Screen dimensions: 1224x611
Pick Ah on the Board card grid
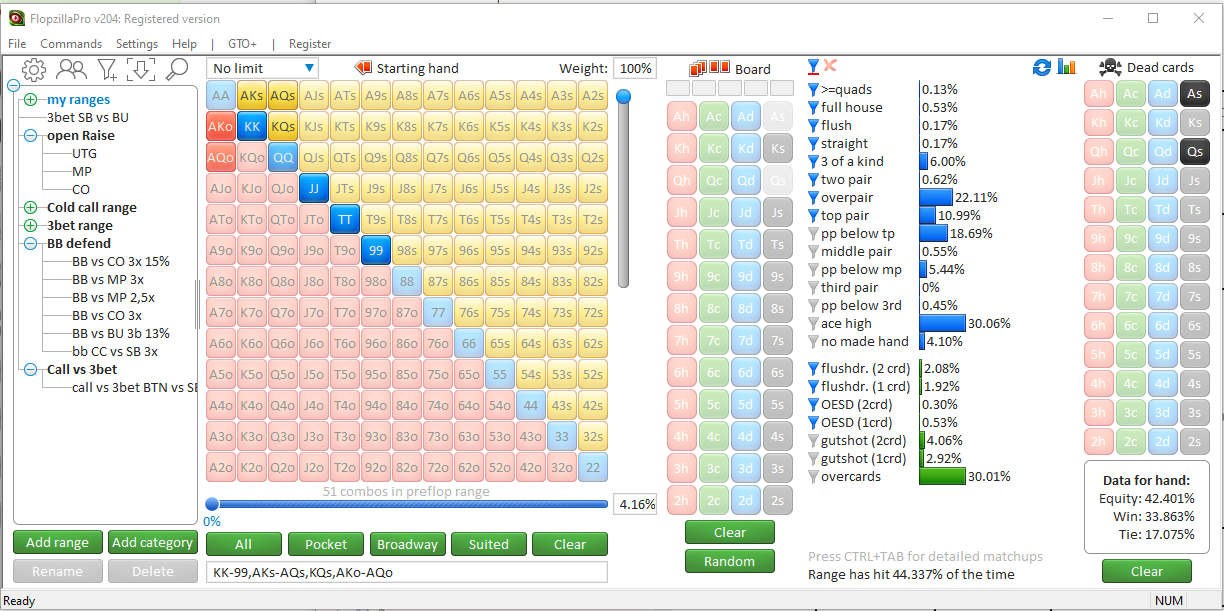682,116
